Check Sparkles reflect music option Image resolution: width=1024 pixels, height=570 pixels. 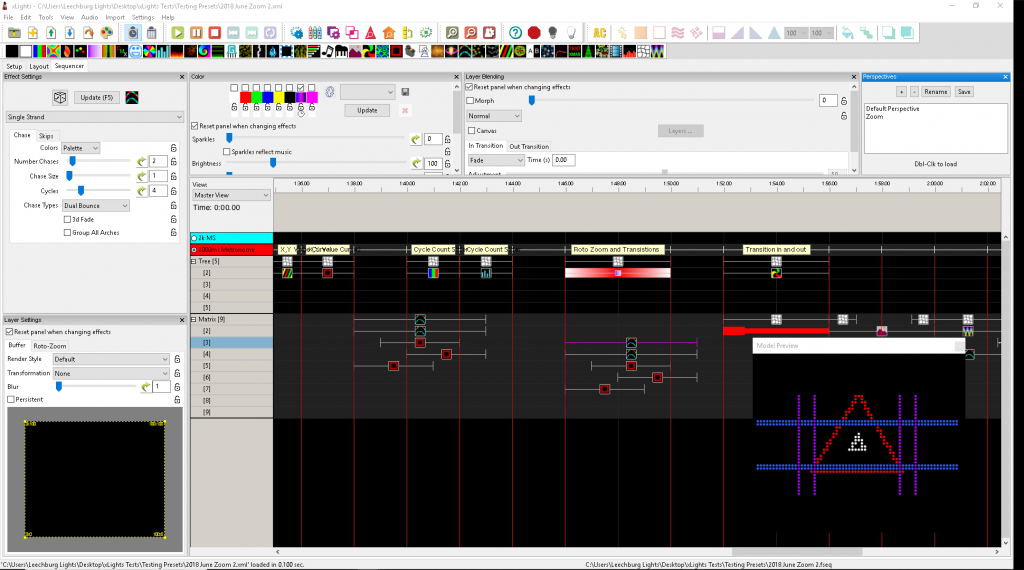pos(225,152)
